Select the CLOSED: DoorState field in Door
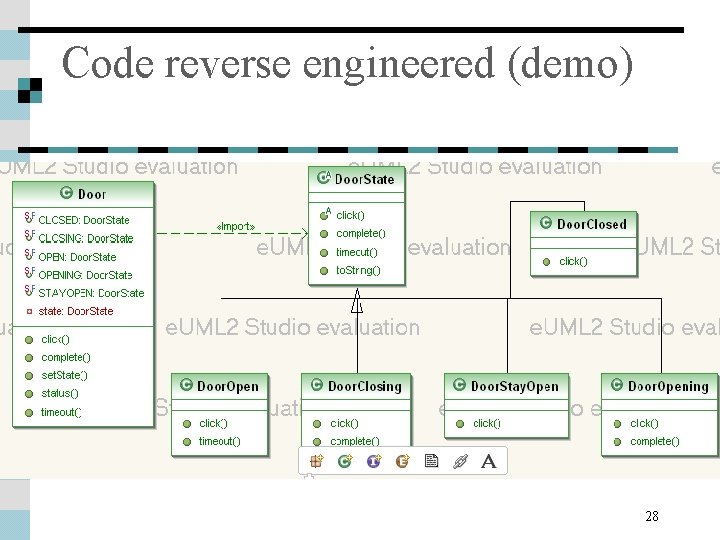This screenshot has height=540, width=720. 78,219
